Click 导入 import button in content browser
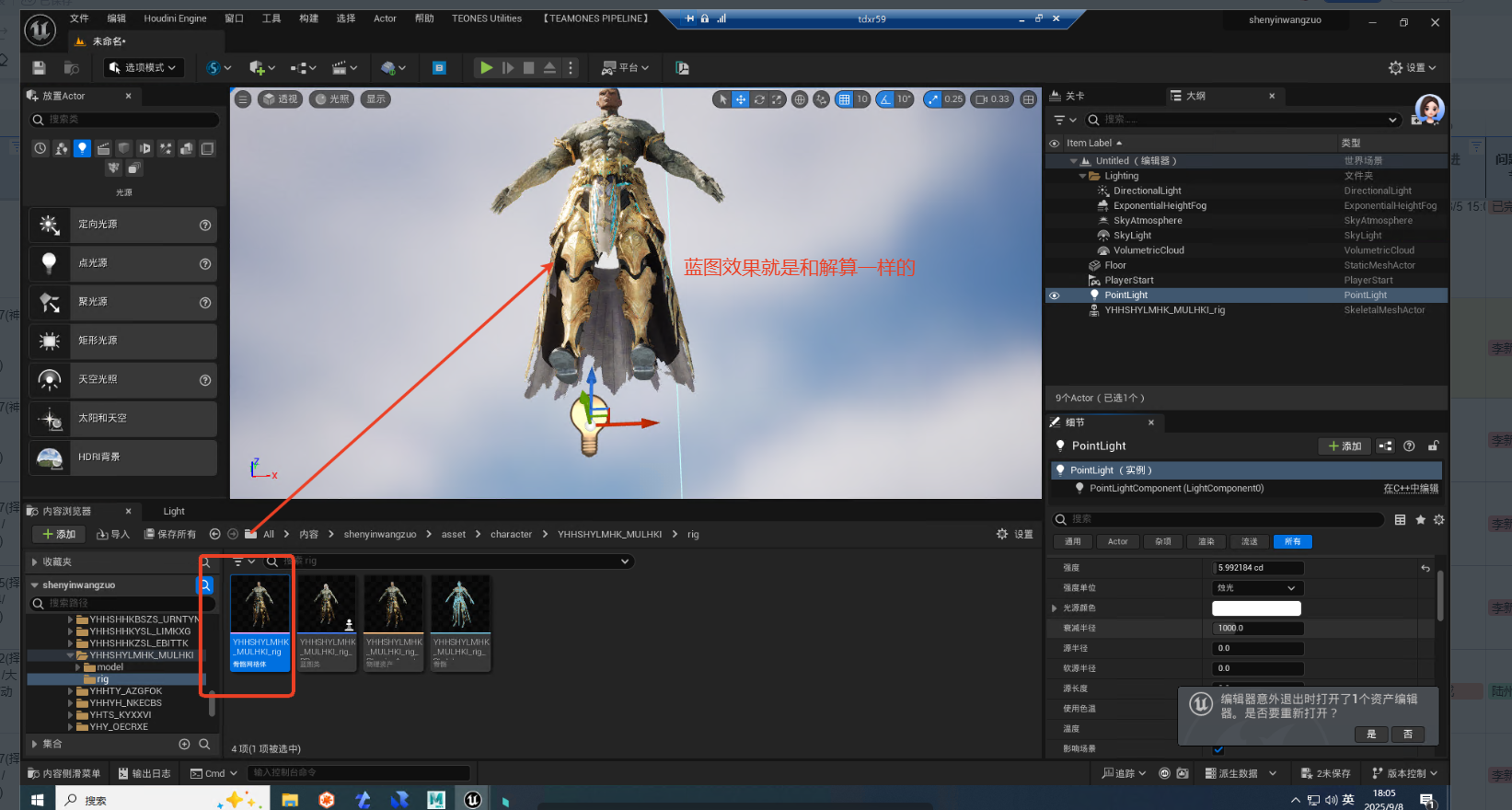 click(x=113, y=535)
